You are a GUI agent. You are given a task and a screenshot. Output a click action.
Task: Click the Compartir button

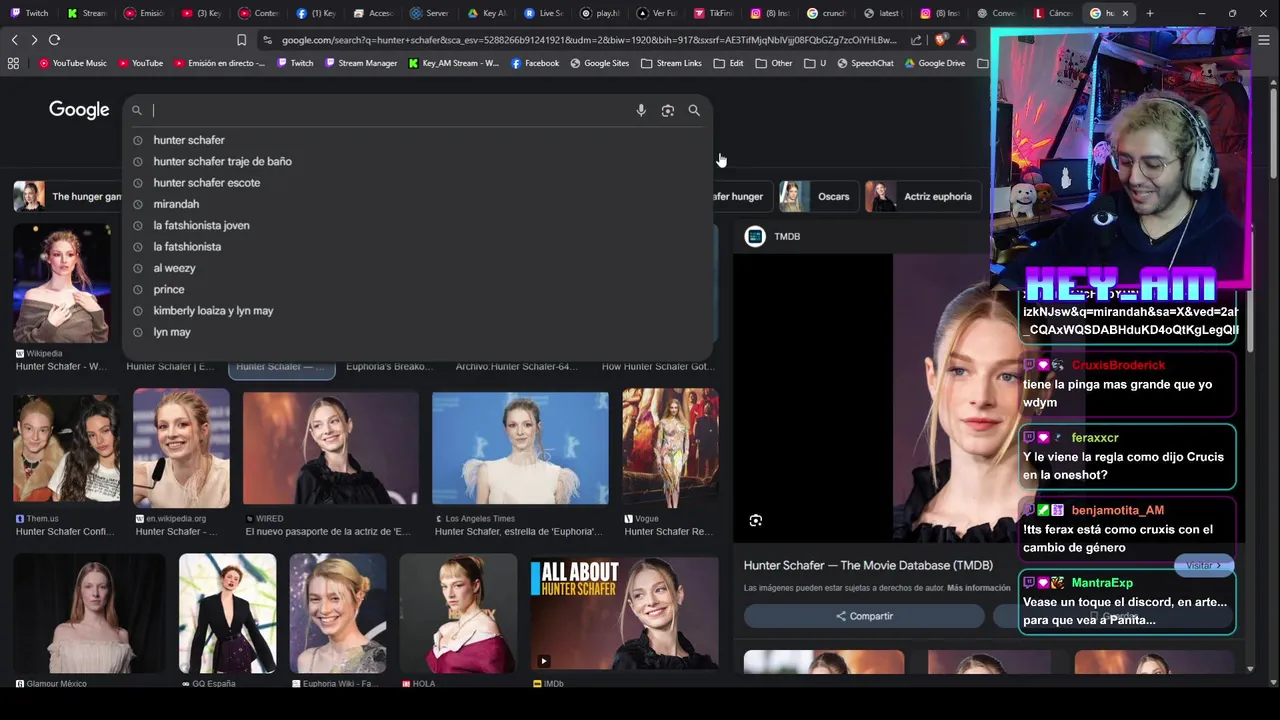pyautogui.click(x=864, y=616)
